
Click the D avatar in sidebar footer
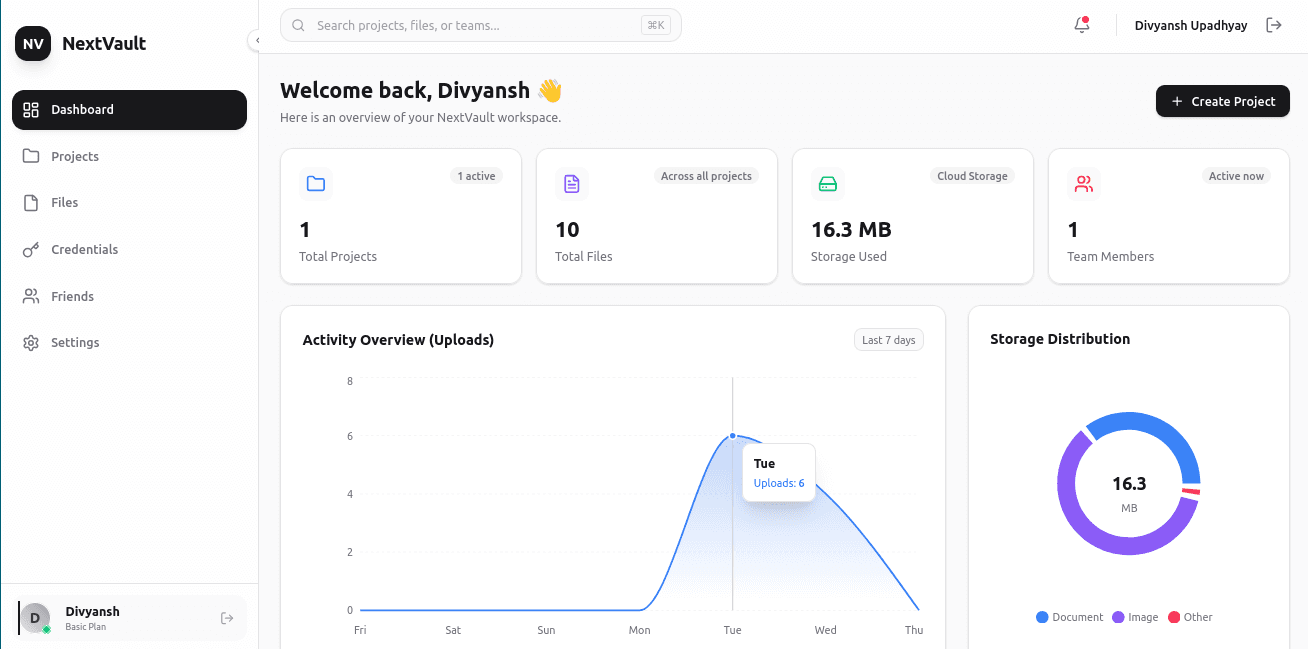(35, 618)
